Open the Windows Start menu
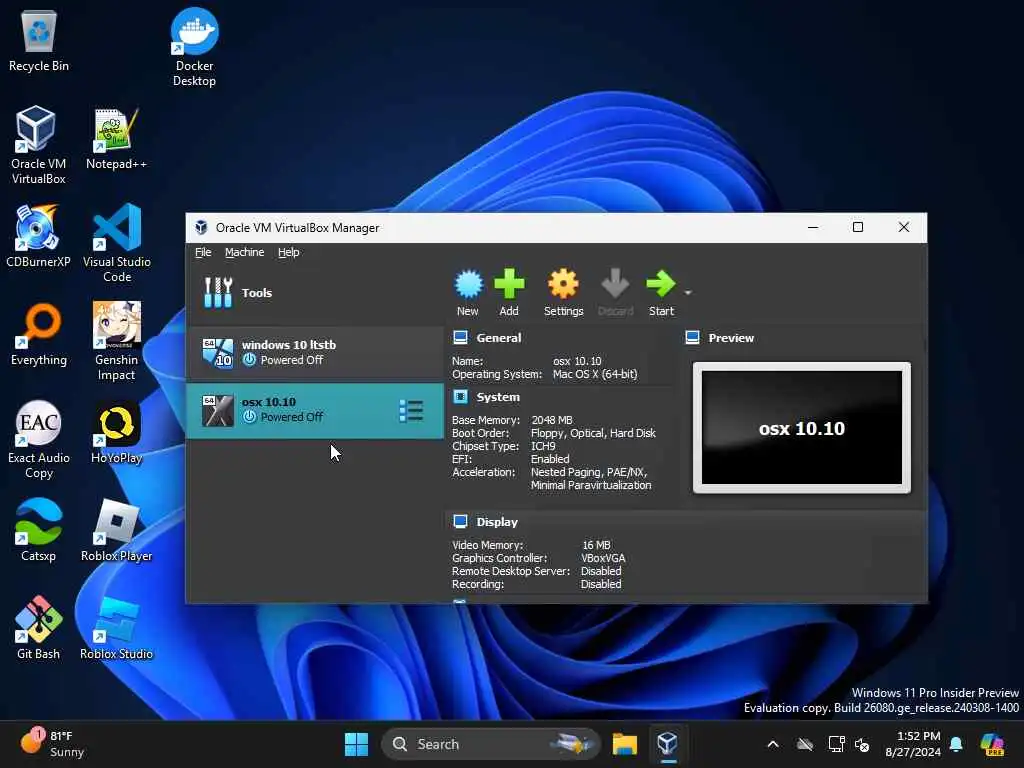Screen dimensions: 1024x768 (x=357, y=744)
